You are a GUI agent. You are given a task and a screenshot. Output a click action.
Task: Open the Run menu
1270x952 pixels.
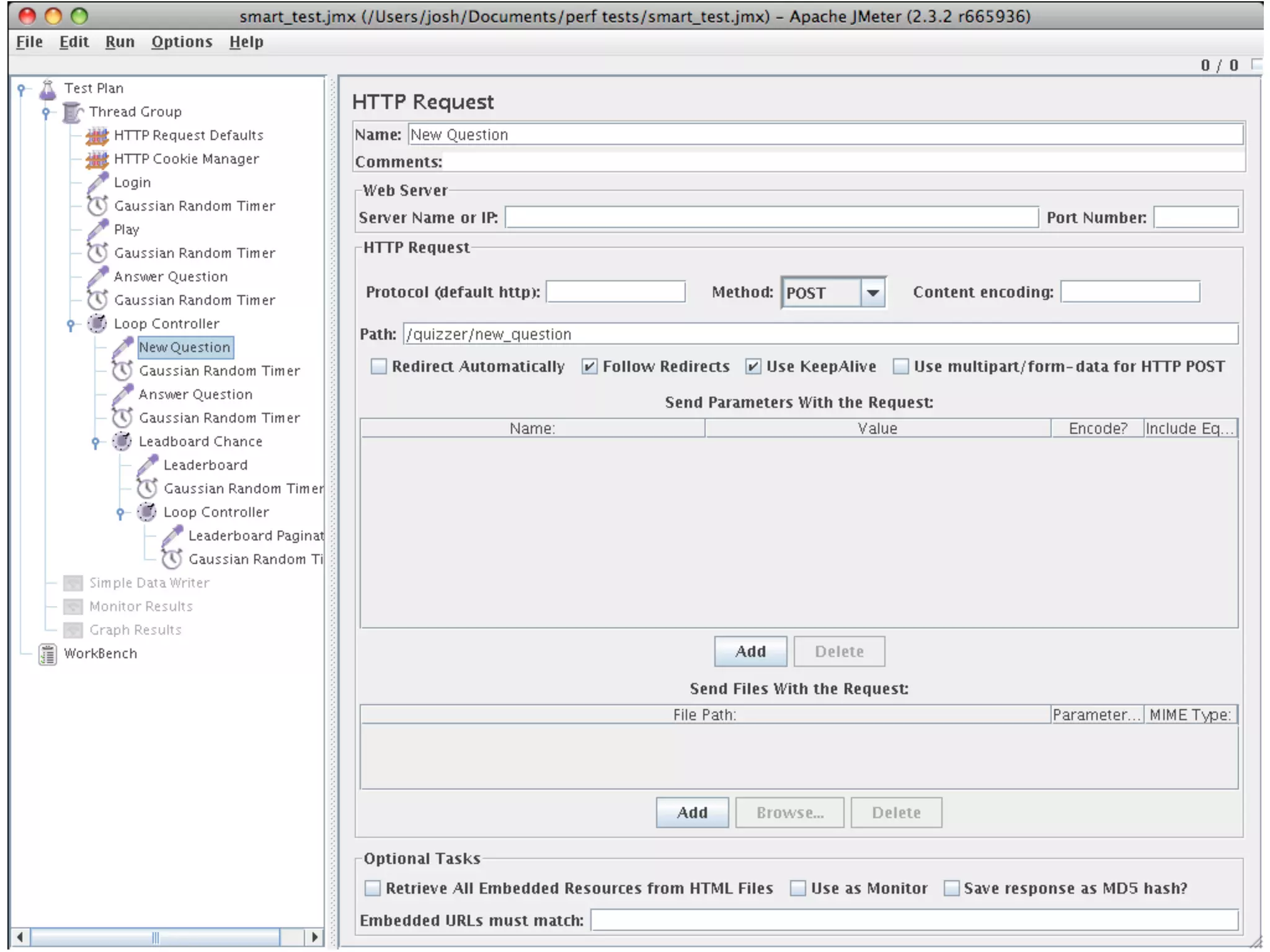(x=120, y=42)
